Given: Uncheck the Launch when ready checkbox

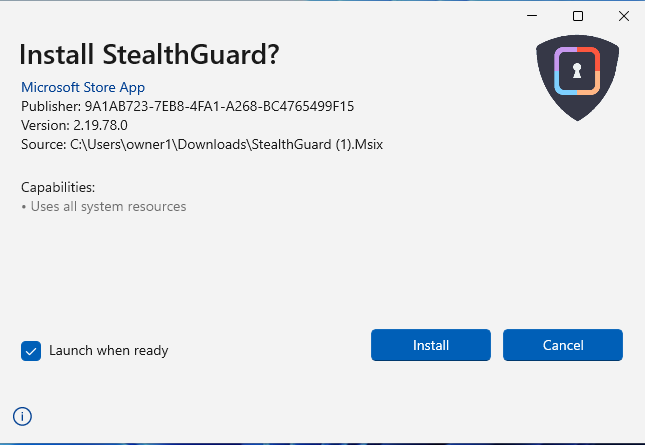Looking at the screenshot, I should point(31,351).
